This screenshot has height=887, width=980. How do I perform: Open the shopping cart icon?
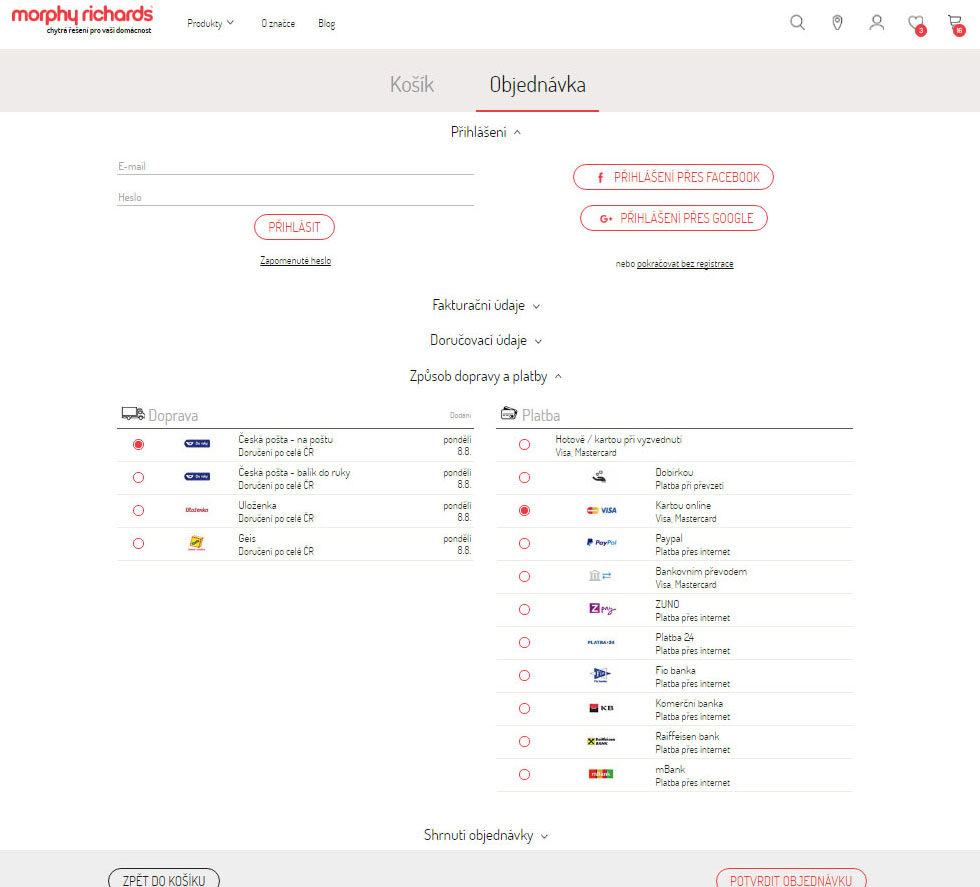[x=956, y=24]
